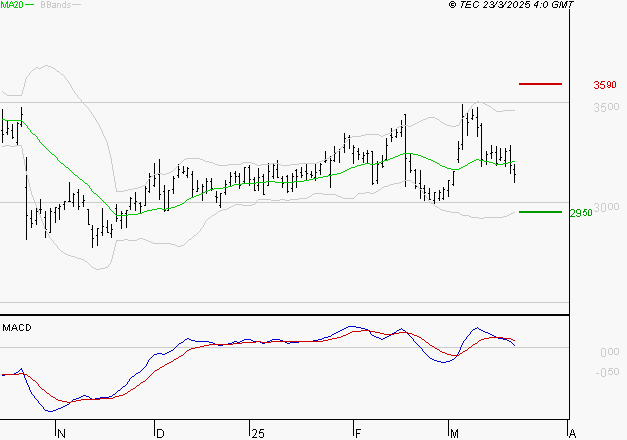627x440 pixels.
Task: Click the D month marker on time axis
Action: 160,434
